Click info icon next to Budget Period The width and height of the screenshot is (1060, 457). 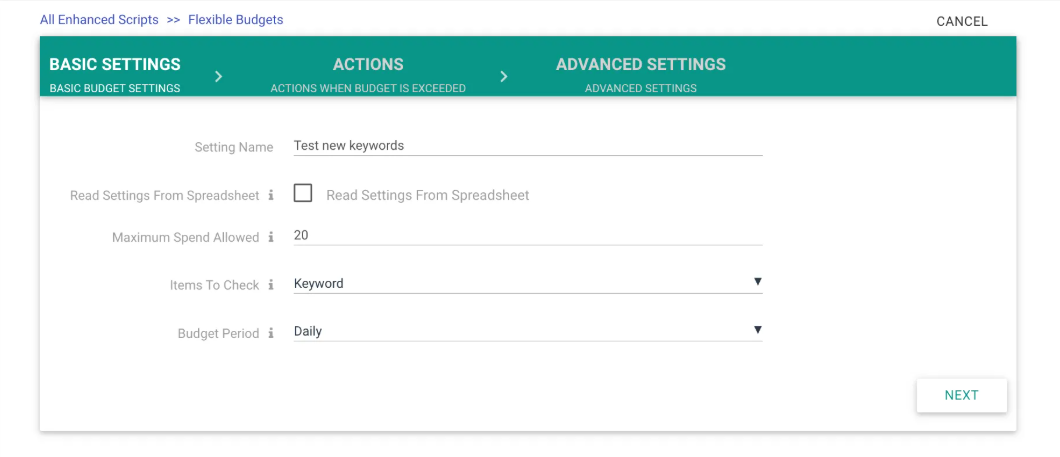click(x=271, y=334)
